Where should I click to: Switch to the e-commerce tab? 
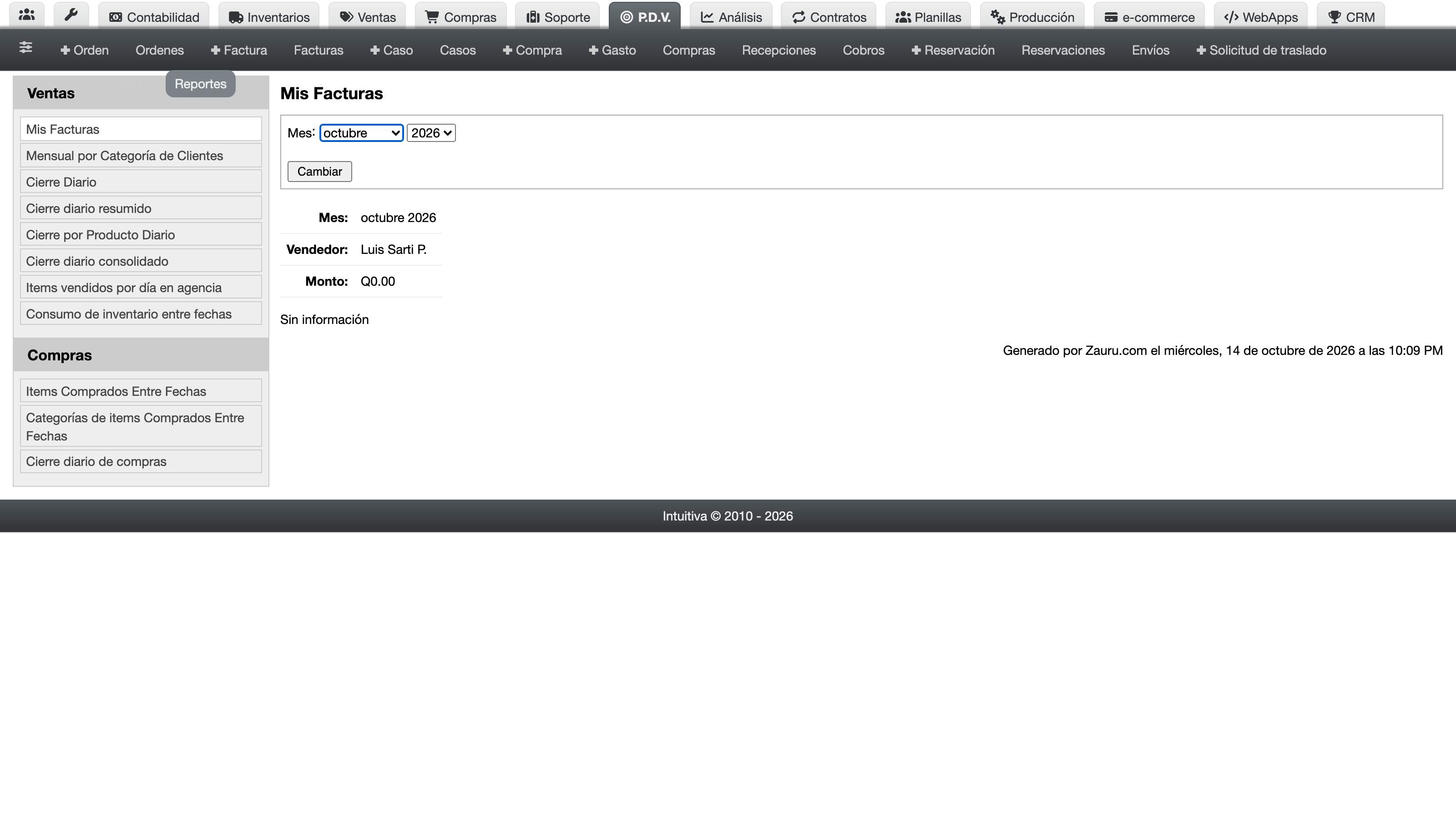pyautogui.click(x=1150, y=17)
